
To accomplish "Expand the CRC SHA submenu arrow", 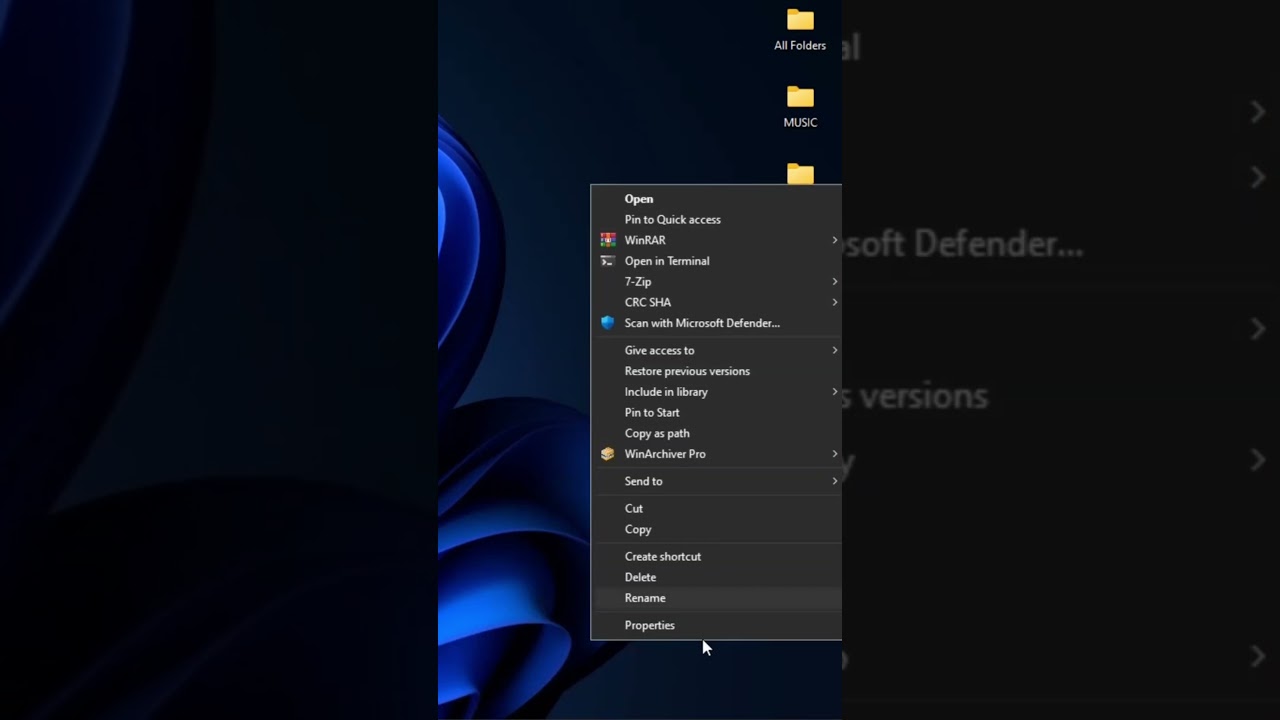I will (834, 302).
